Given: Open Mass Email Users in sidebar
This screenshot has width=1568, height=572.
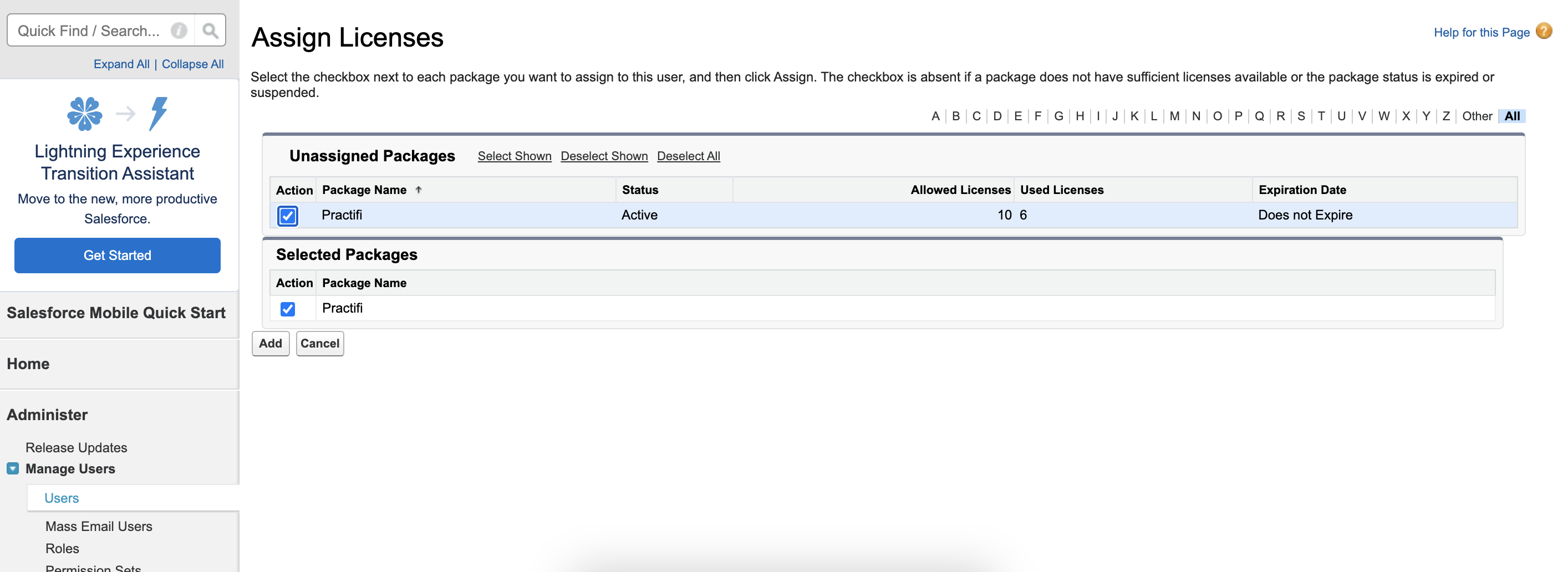Looking at the screenshot, I should tap(99, 526).
